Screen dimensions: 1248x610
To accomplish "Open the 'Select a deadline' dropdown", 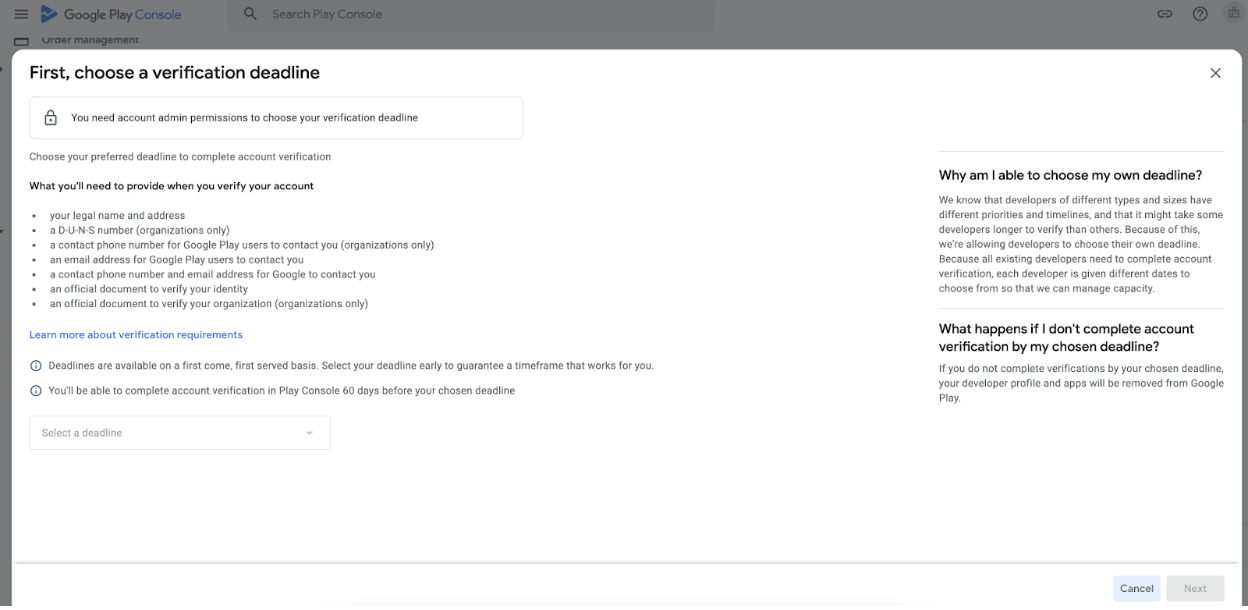I will click(170, 433).
